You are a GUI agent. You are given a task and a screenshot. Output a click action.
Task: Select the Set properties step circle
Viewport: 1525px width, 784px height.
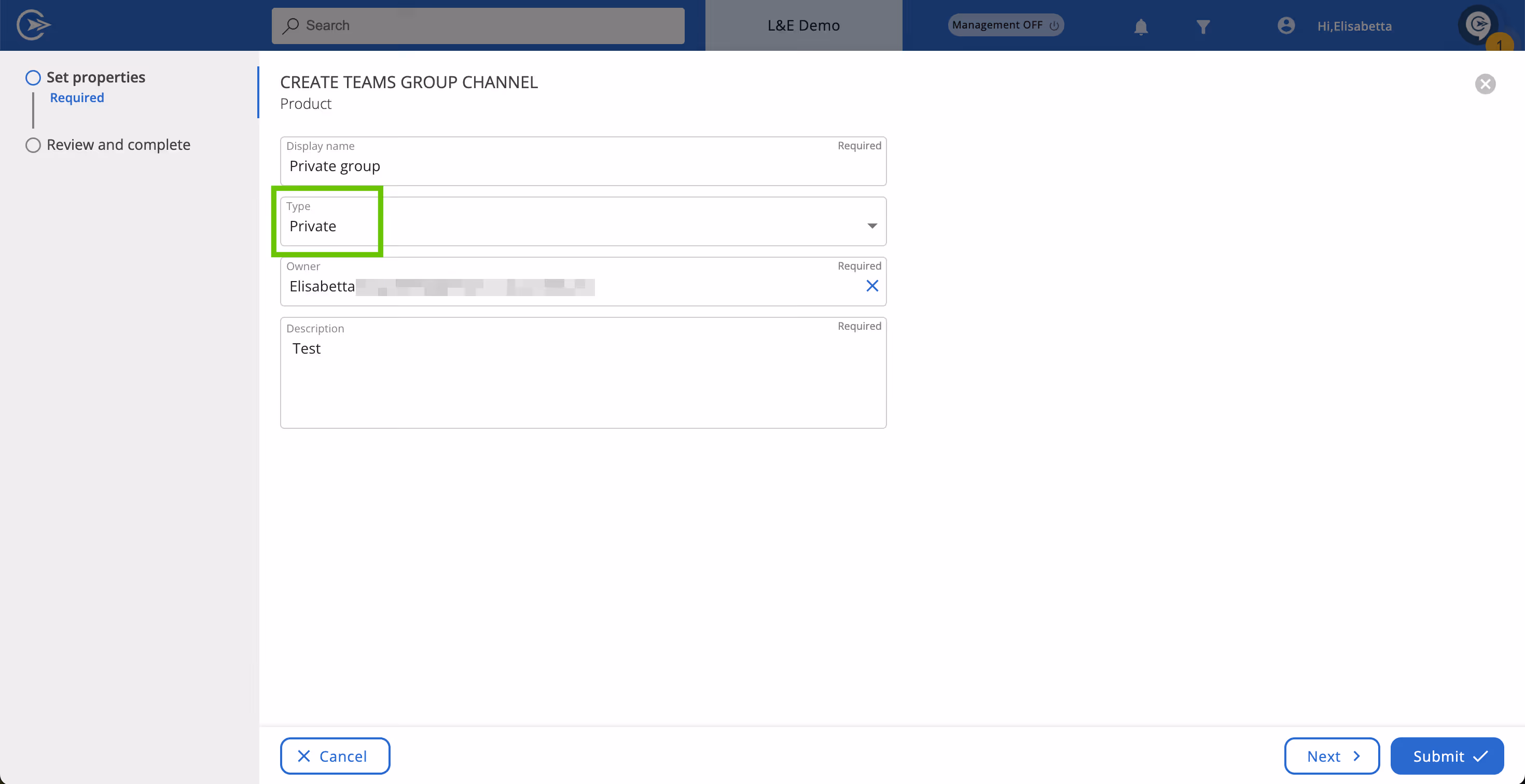coord(33,77)
